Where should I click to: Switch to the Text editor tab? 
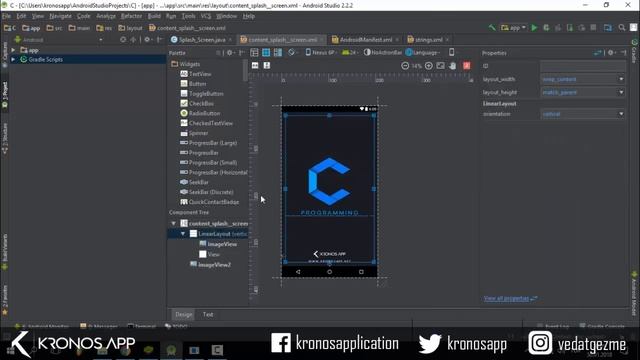tap(208, 314)
